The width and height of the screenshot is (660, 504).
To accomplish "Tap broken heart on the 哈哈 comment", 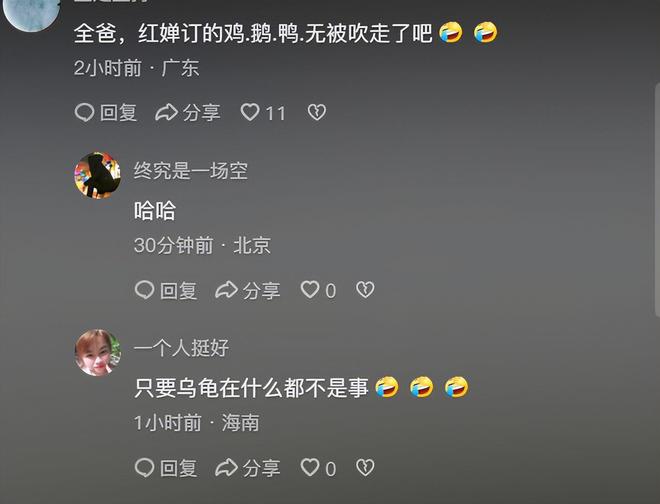I will (365, 290).
